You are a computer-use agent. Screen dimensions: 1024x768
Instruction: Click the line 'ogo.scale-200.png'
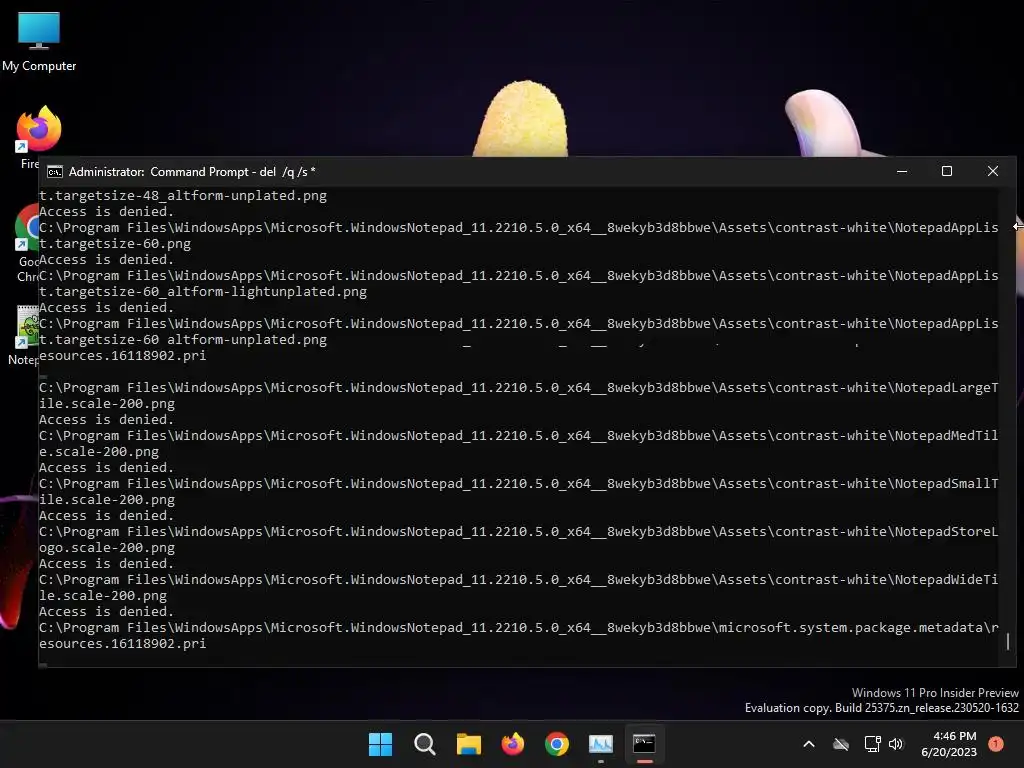pos(107,547)
